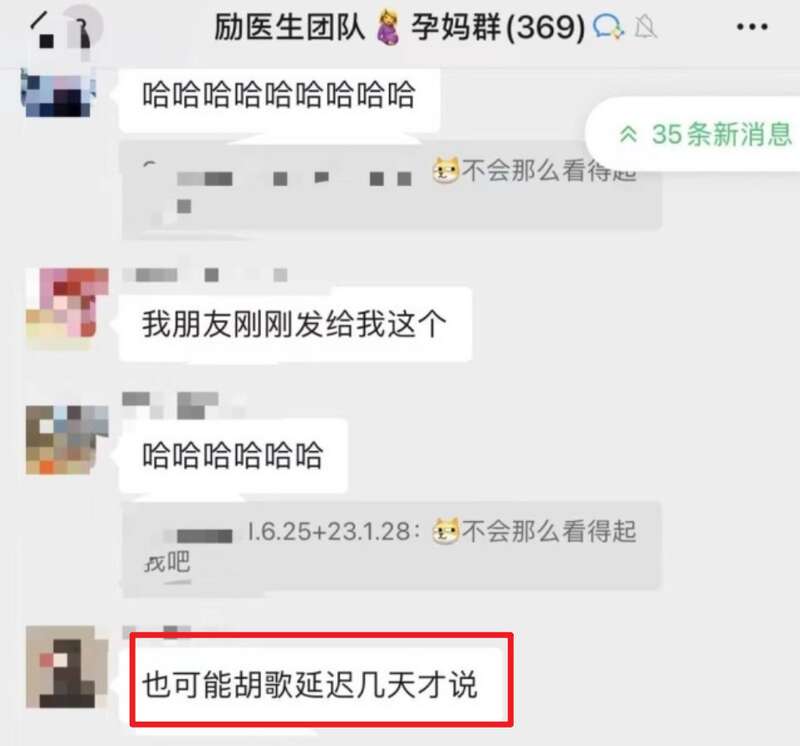Tap the message 哈哈哈哈哈哈哈哈哈

click(x=279, y=97)
